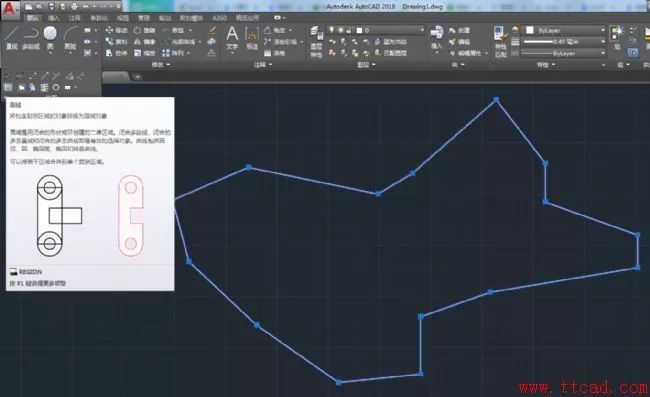This screenshot has height=397, width=650.
Task: Toggle layer 0 freeze sun icon
Action: click(341, 30)
